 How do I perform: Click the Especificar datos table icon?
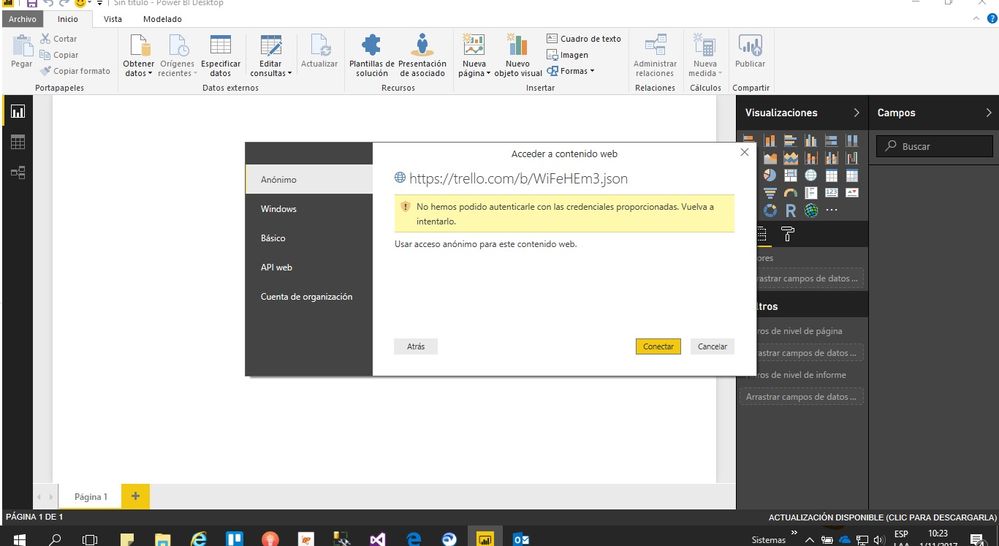point(220,45)
